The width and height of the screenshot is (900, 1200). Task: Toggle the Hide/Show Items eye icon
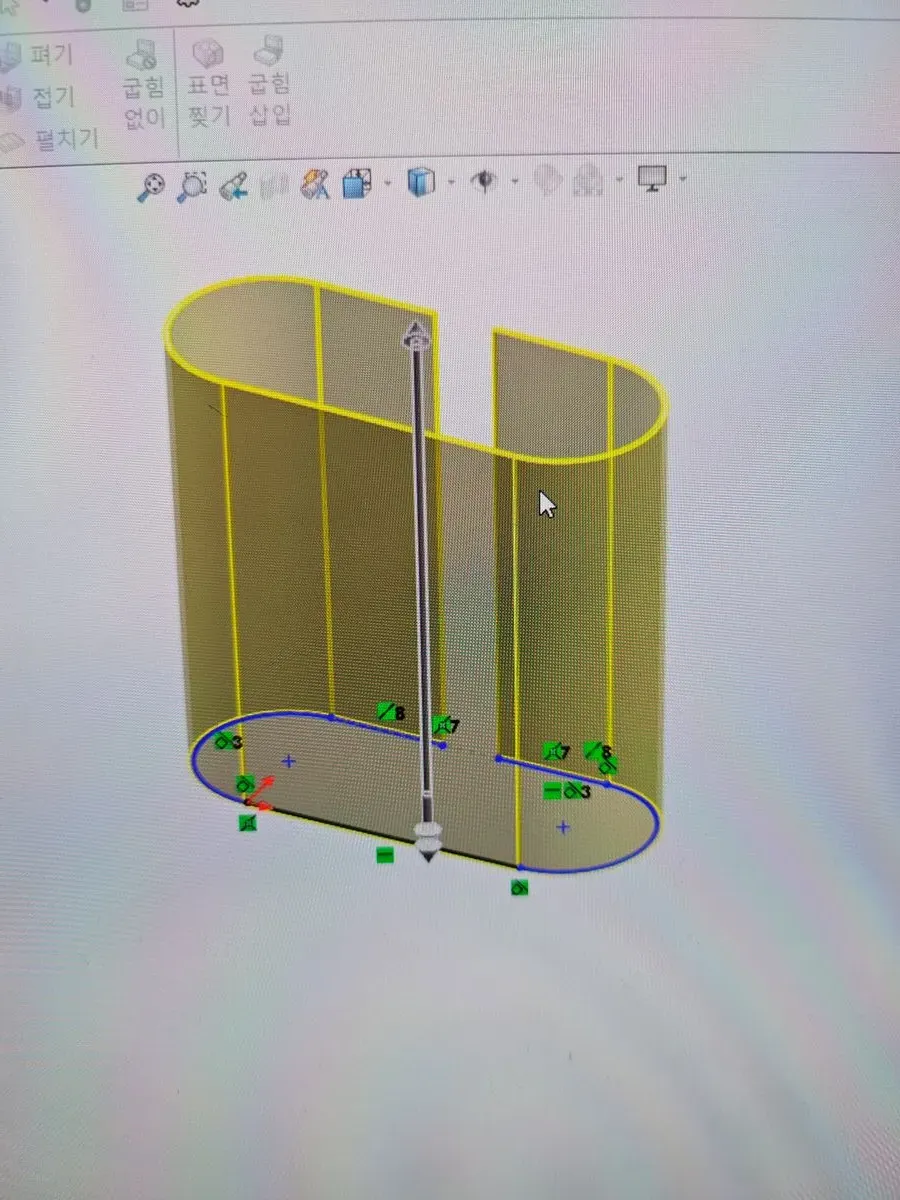(486, 181)
